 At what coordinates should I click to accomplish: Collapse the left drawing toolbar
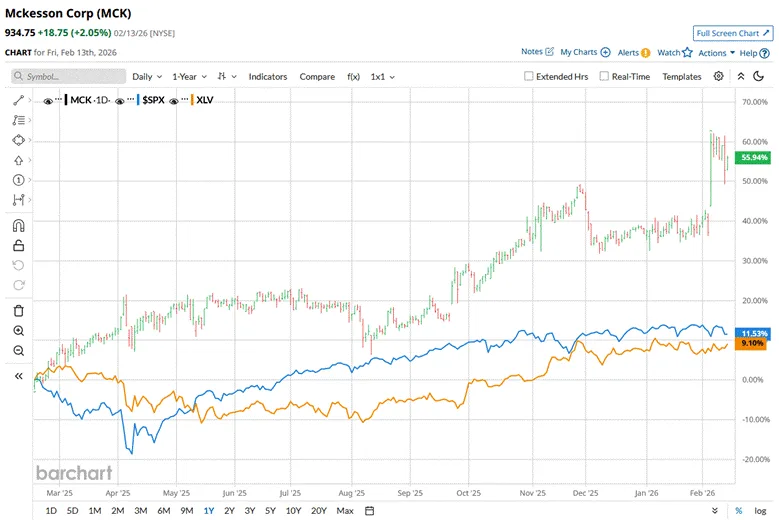(x=18, y=376)
